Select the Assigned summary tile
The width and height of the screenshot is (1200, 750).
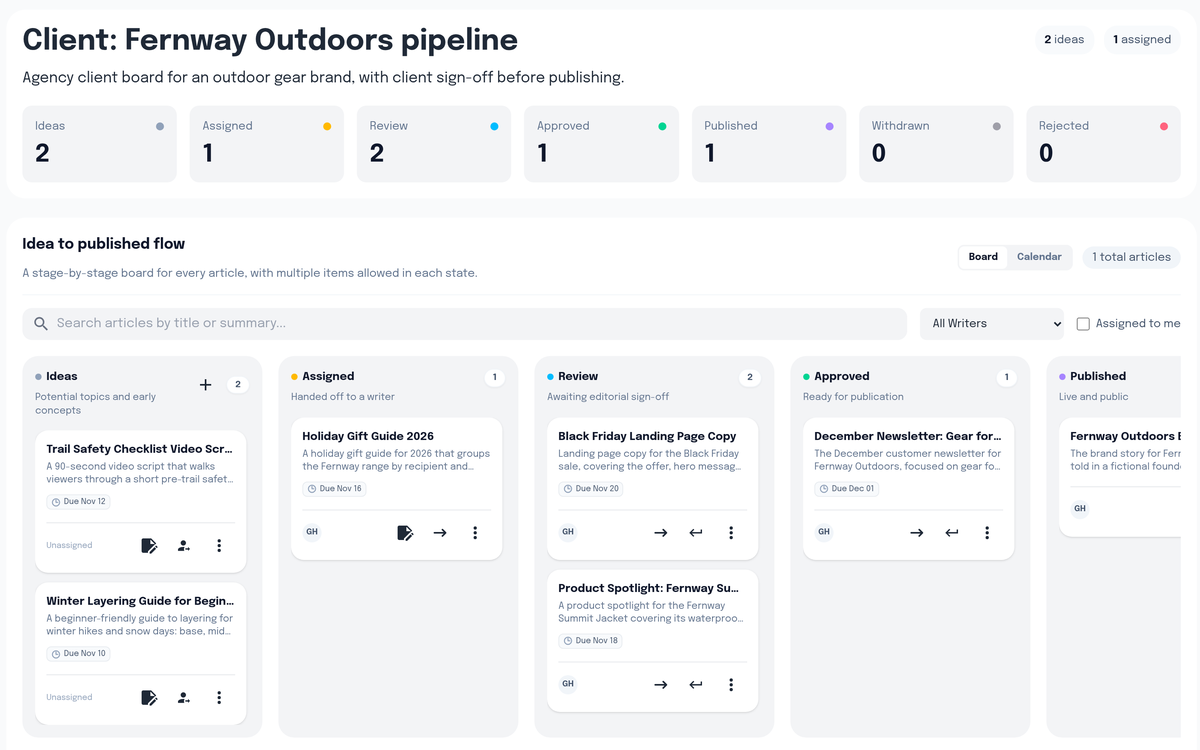tap(267, 144)
